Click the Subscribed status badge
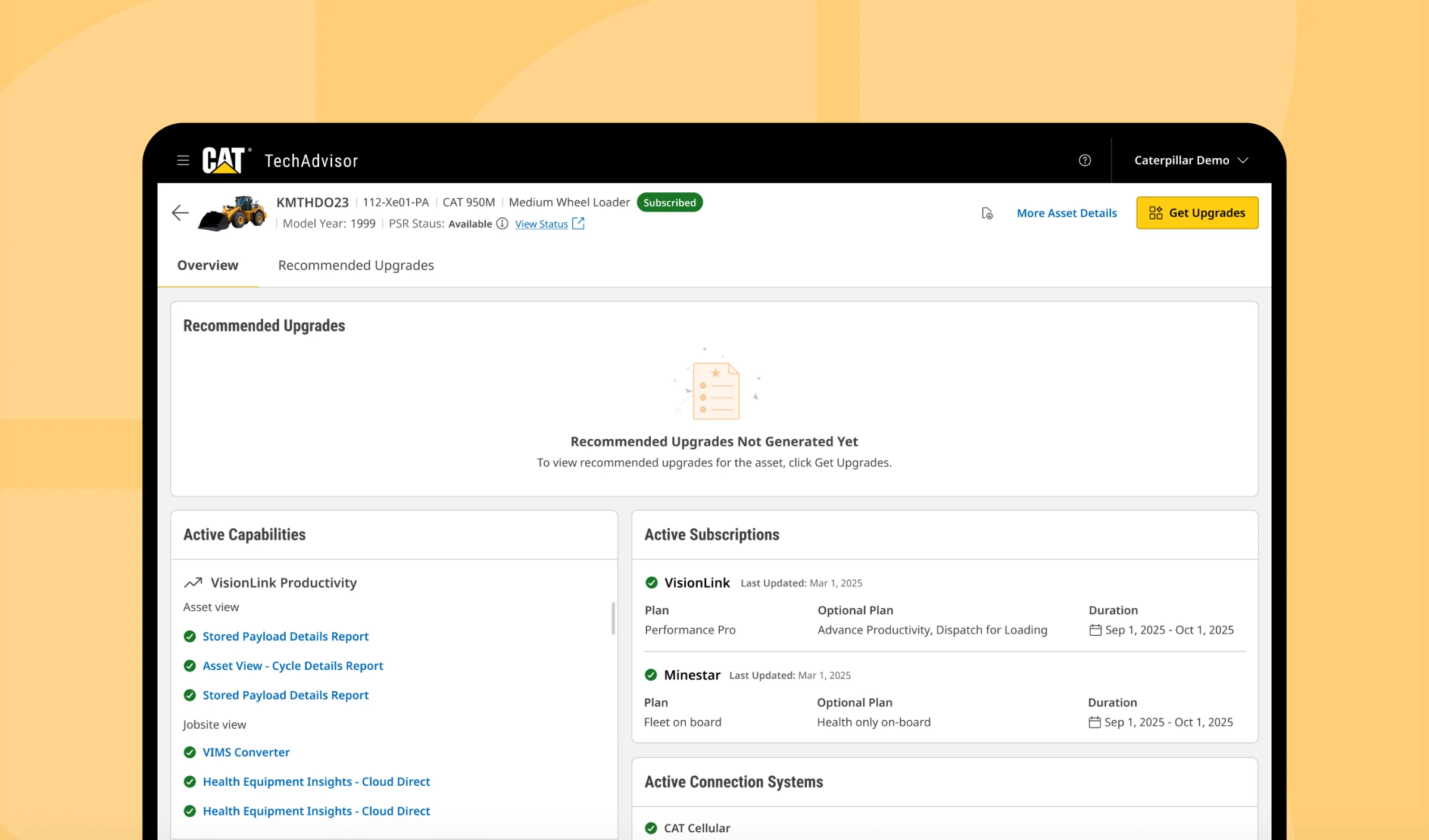Viewport: 1429px width, 840px height. coord(669,202)
